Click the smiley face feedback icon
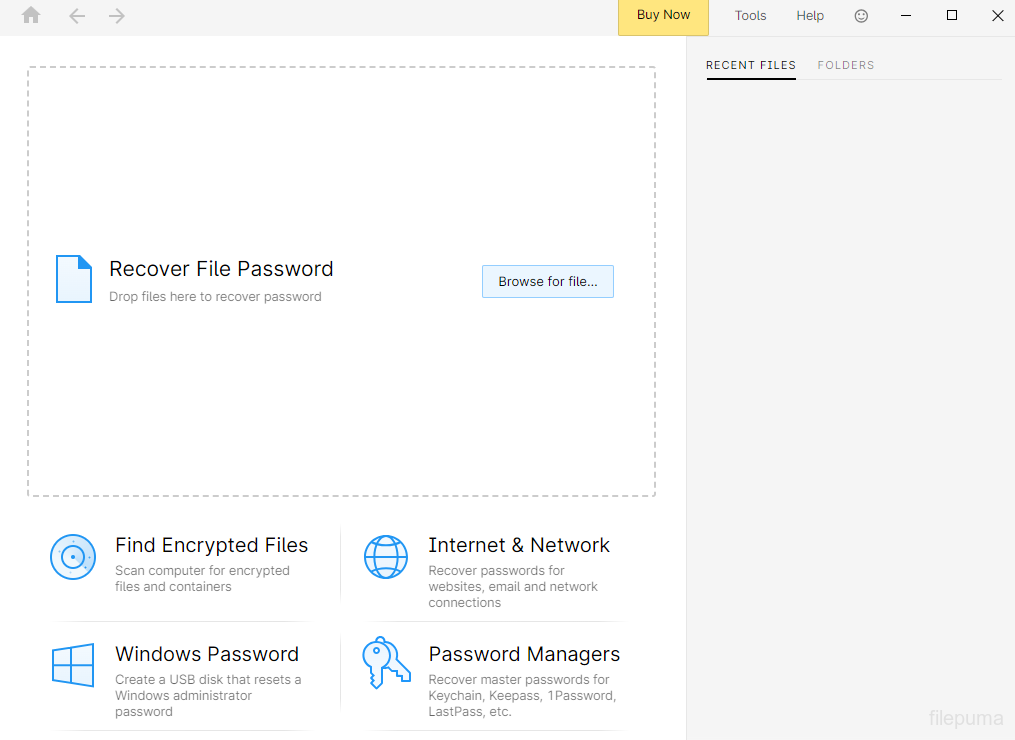The height and width of the screenshot is (740, 1015). pos(861,16)
